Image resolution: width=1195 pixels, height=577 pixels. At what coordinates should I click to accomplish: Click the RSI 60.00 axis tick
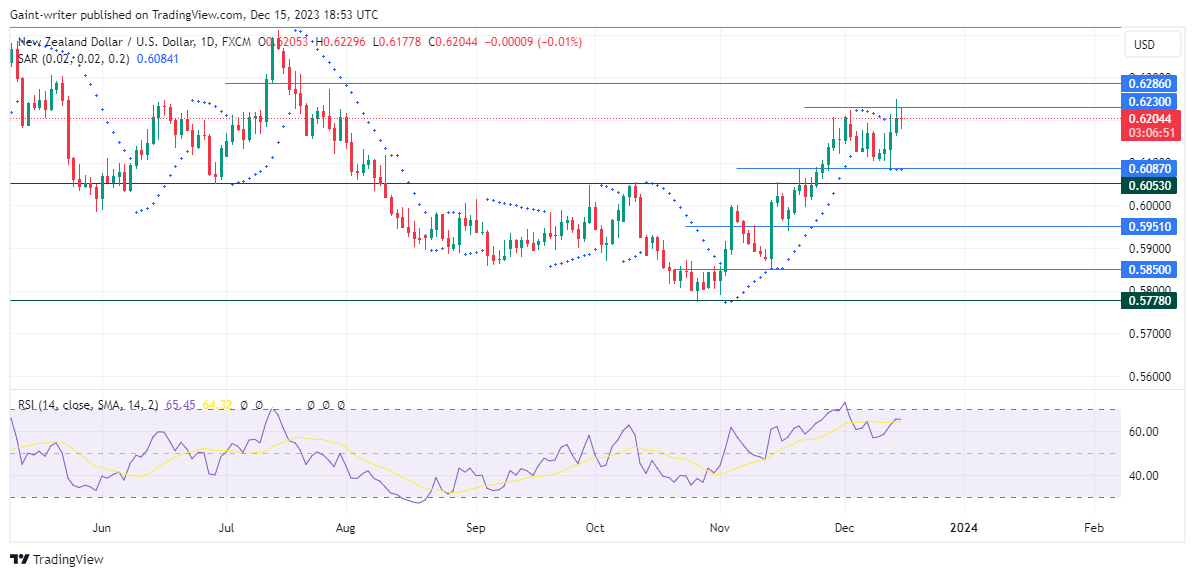[1144, 431]
